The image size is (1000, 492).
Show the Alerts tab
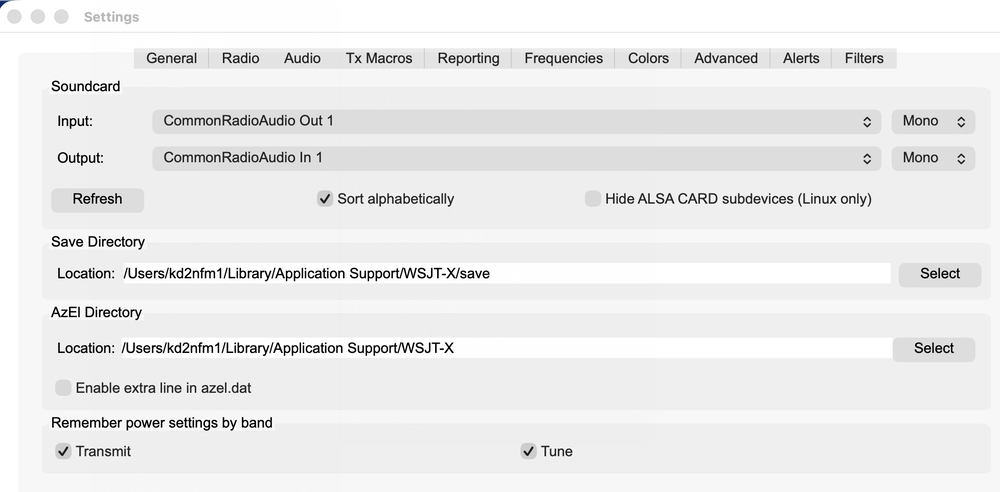[801, 58]
